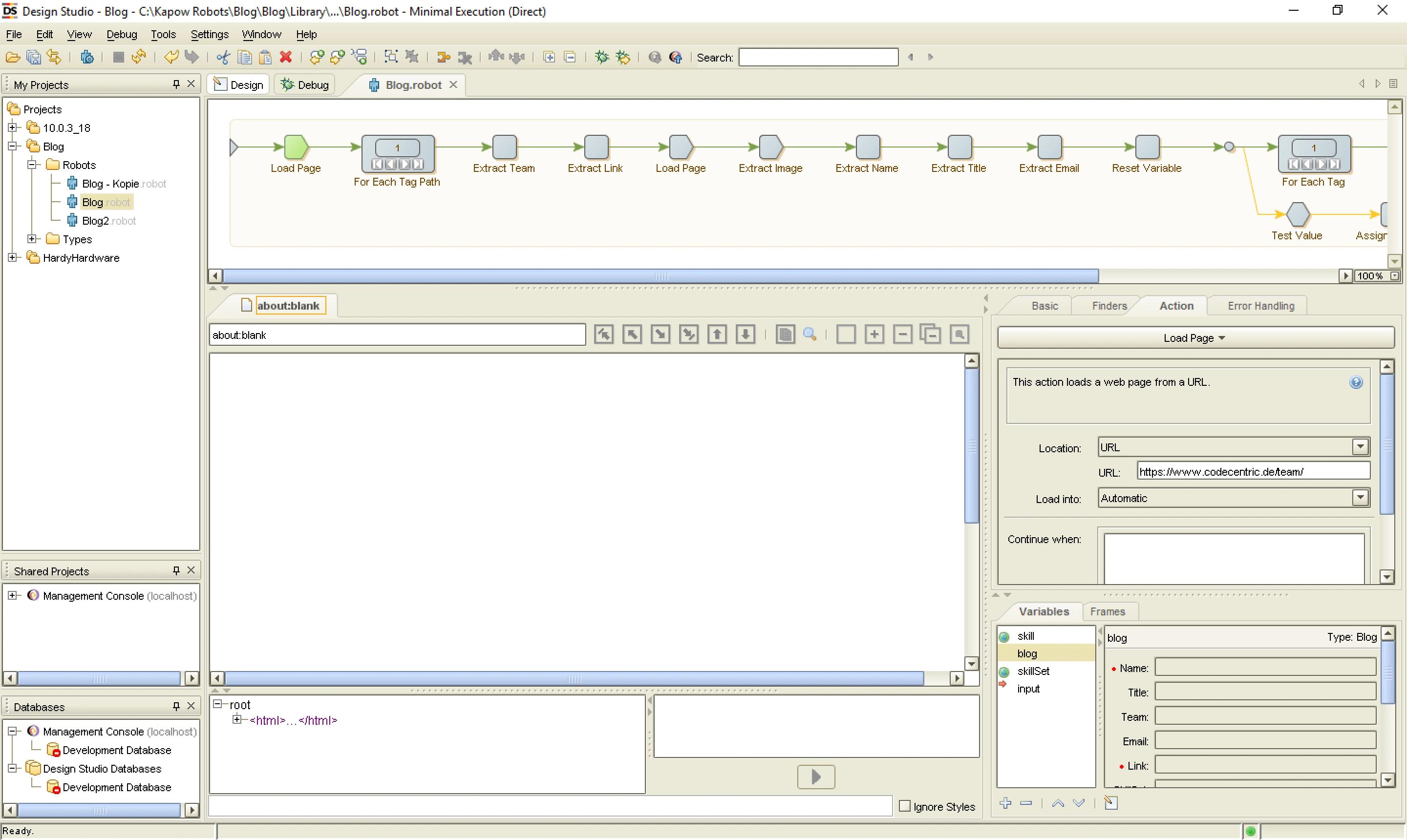Select the blog variable in Variables panel
Viewport: 1407px width, 840px height.
(1027, 653)
